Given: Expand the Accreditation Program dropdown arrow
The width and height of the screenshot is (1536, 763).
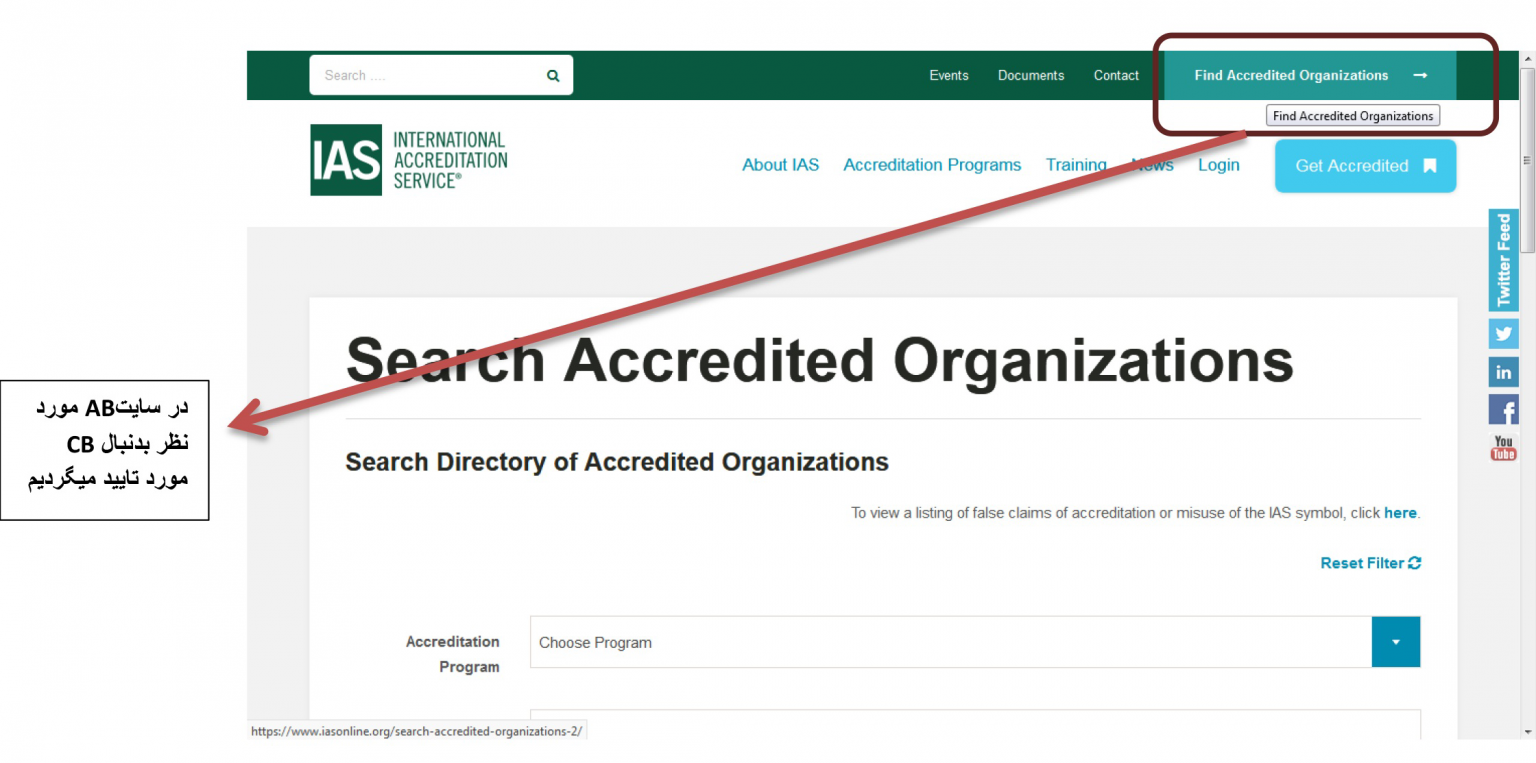Looking at the screenshot, I should click(1395, 642).
